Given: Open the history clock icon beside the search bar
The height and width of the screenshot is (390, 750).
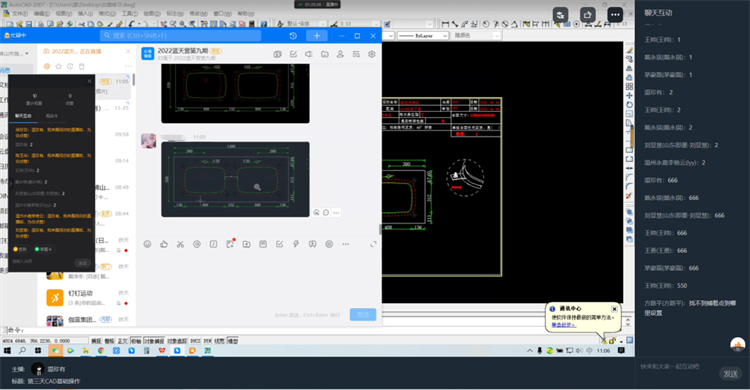Looking at the screenshot, I should point(293,35).
